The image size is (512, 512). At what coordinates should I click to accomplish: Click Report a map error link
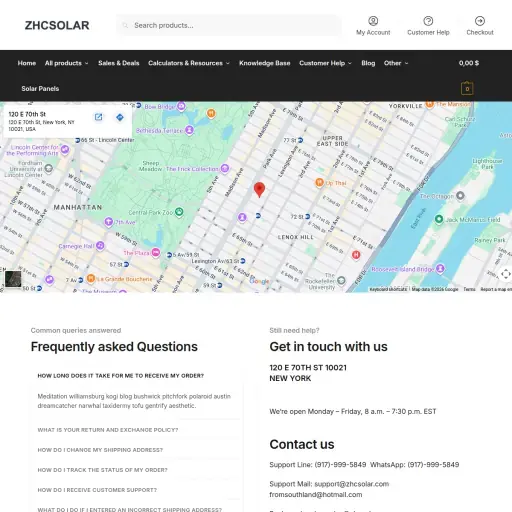point(496,289)
